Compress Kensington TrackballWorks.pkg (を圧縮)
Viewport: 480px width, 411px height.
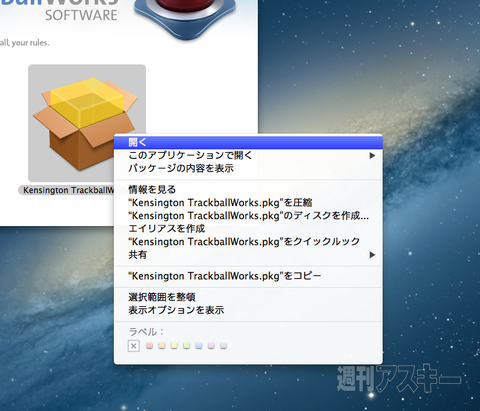[x=248, y=203]
